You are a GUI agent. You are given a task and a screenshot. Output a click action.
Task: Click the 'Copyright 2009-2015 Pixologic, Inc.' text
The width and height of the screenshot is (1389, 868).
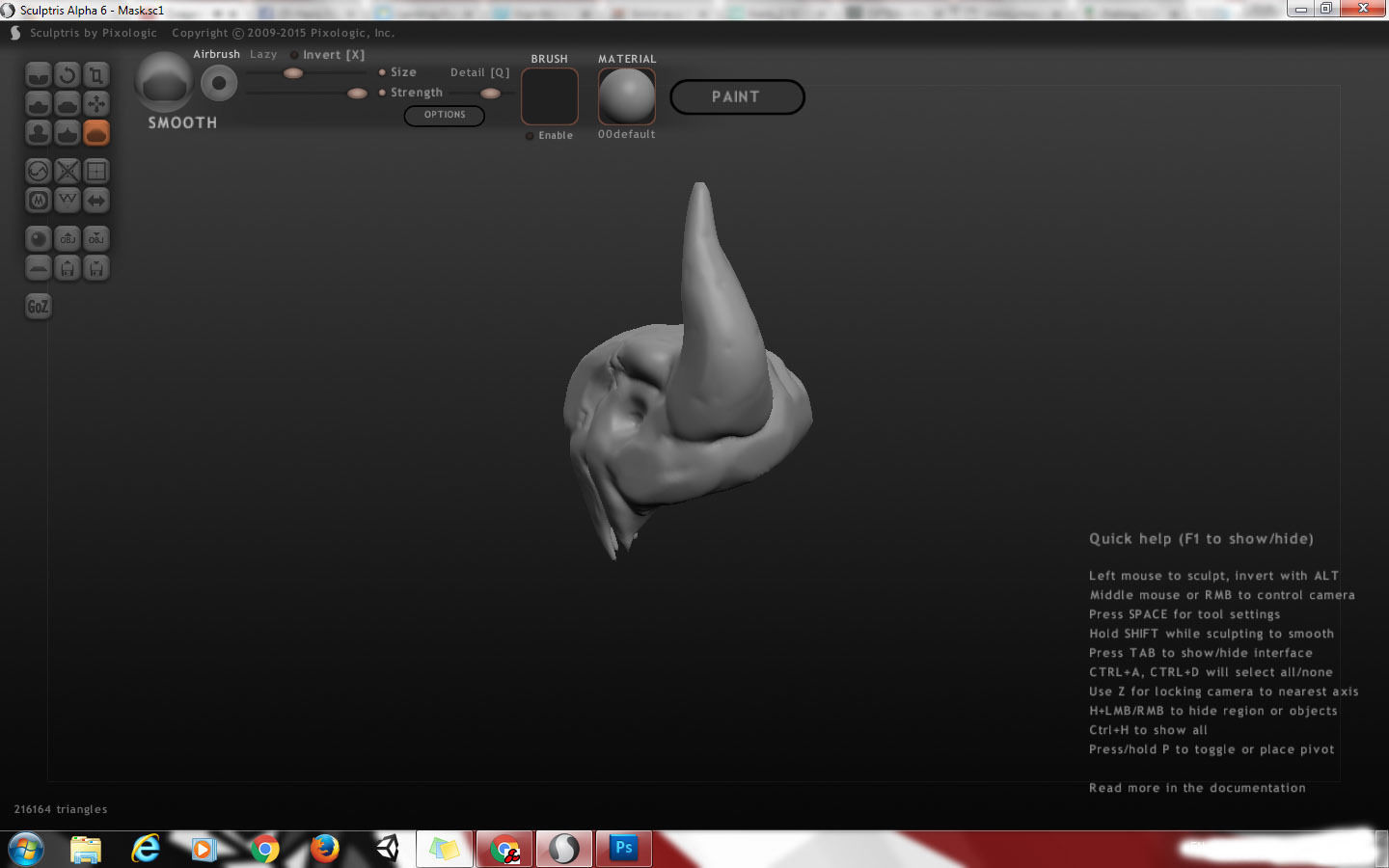pyautogui.click(x=284, y=33)
